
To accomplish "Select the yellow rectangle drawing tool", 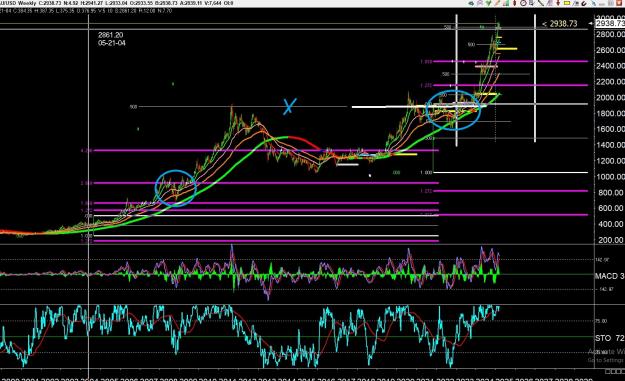I will pos(567,3).
